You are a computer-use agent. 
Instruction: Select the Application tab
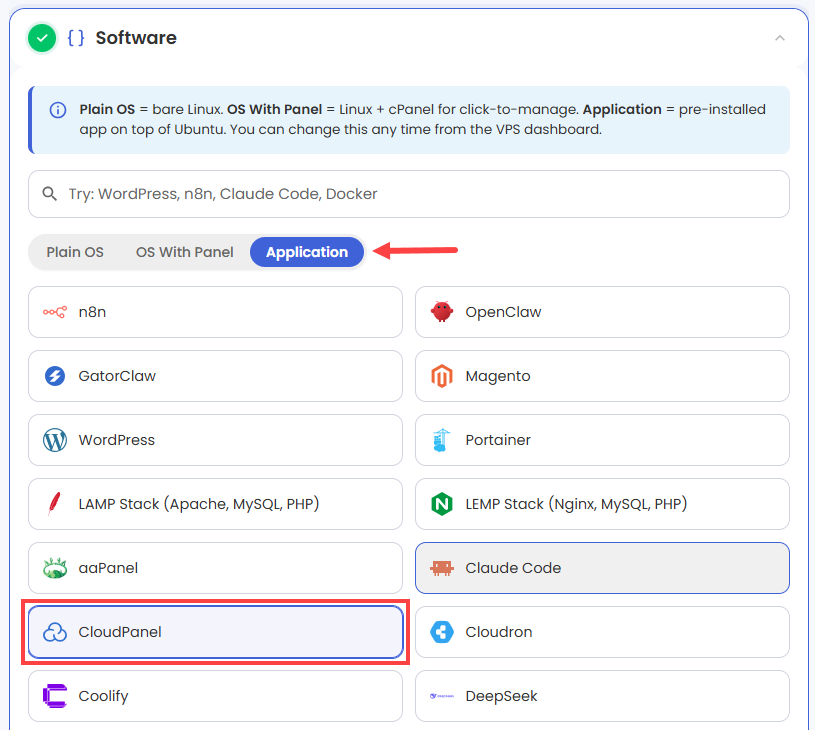[x=307, y=252]
